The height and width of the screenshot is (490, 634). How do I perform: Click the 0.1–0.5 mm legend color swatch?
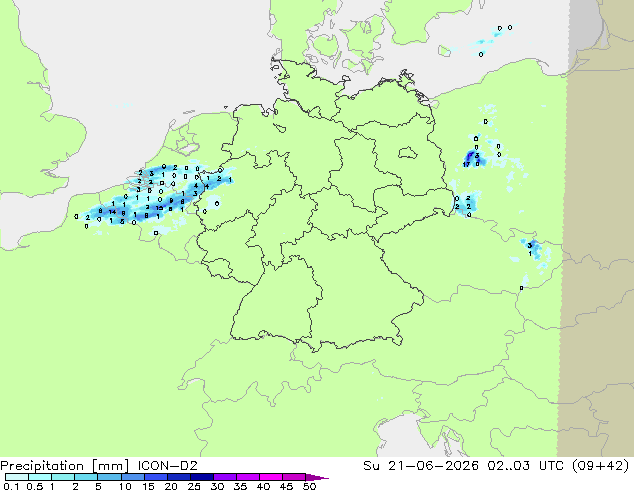point(17,477)
